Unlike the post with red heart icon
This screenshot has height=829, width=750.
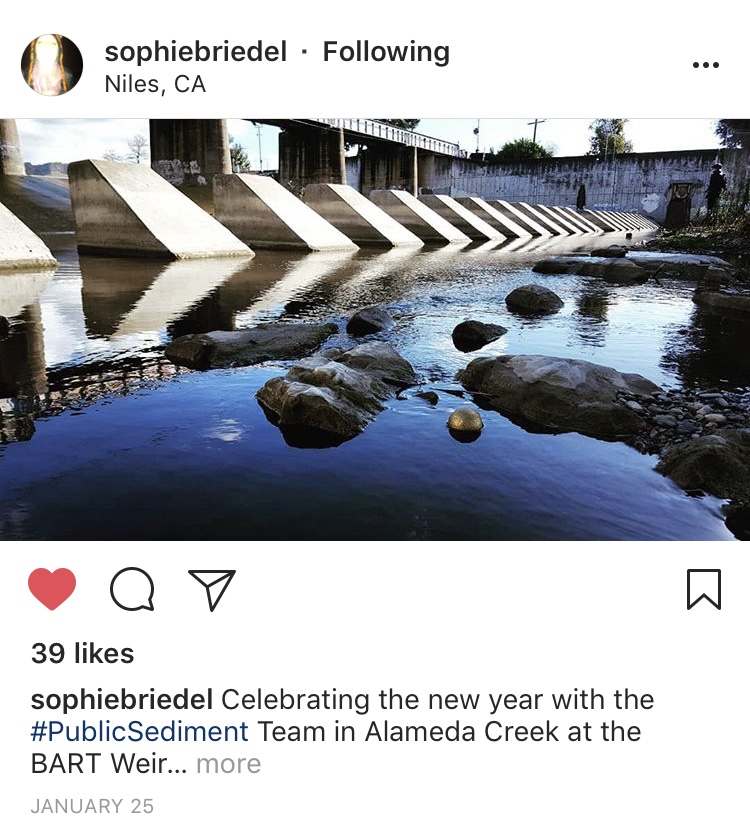coord(52,589)
